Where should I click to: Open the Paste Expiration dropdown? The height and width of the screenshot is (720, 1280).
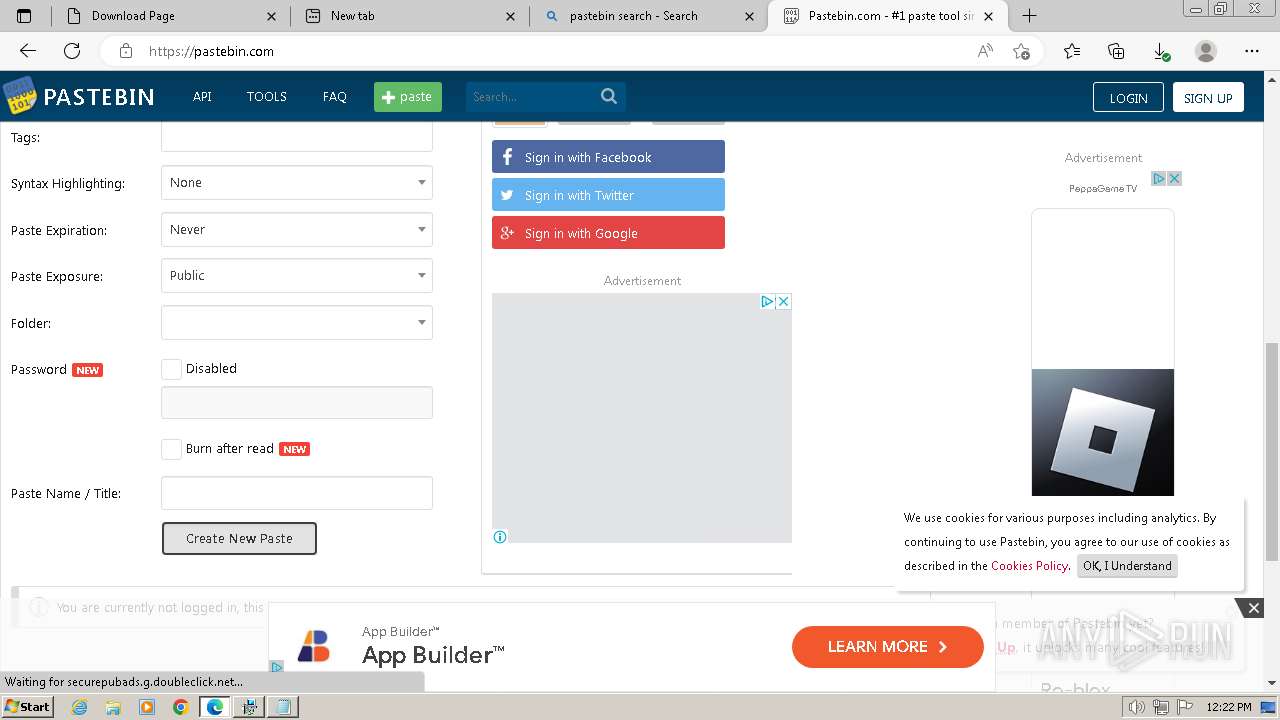point(297,229)
